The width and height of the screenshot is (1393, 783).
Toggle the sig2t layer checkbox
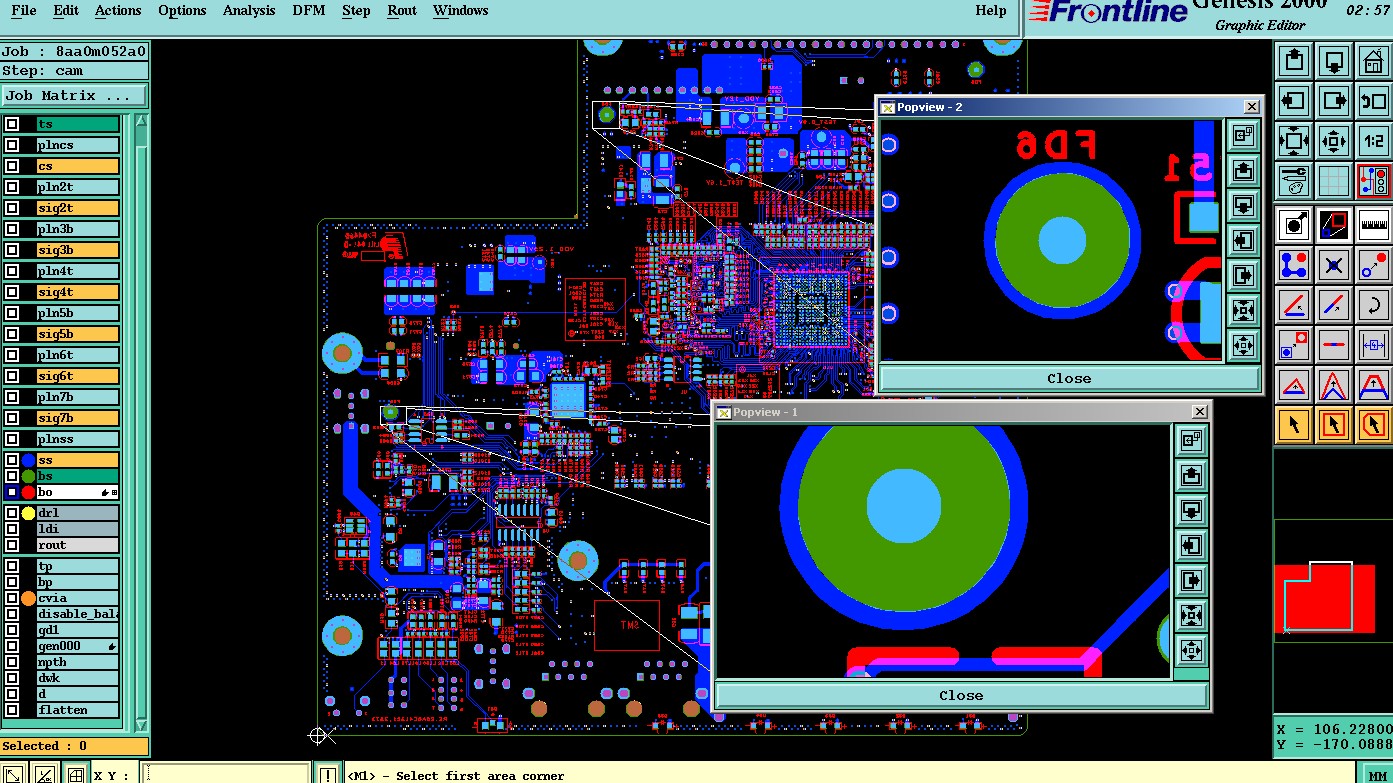coord(12,208)
